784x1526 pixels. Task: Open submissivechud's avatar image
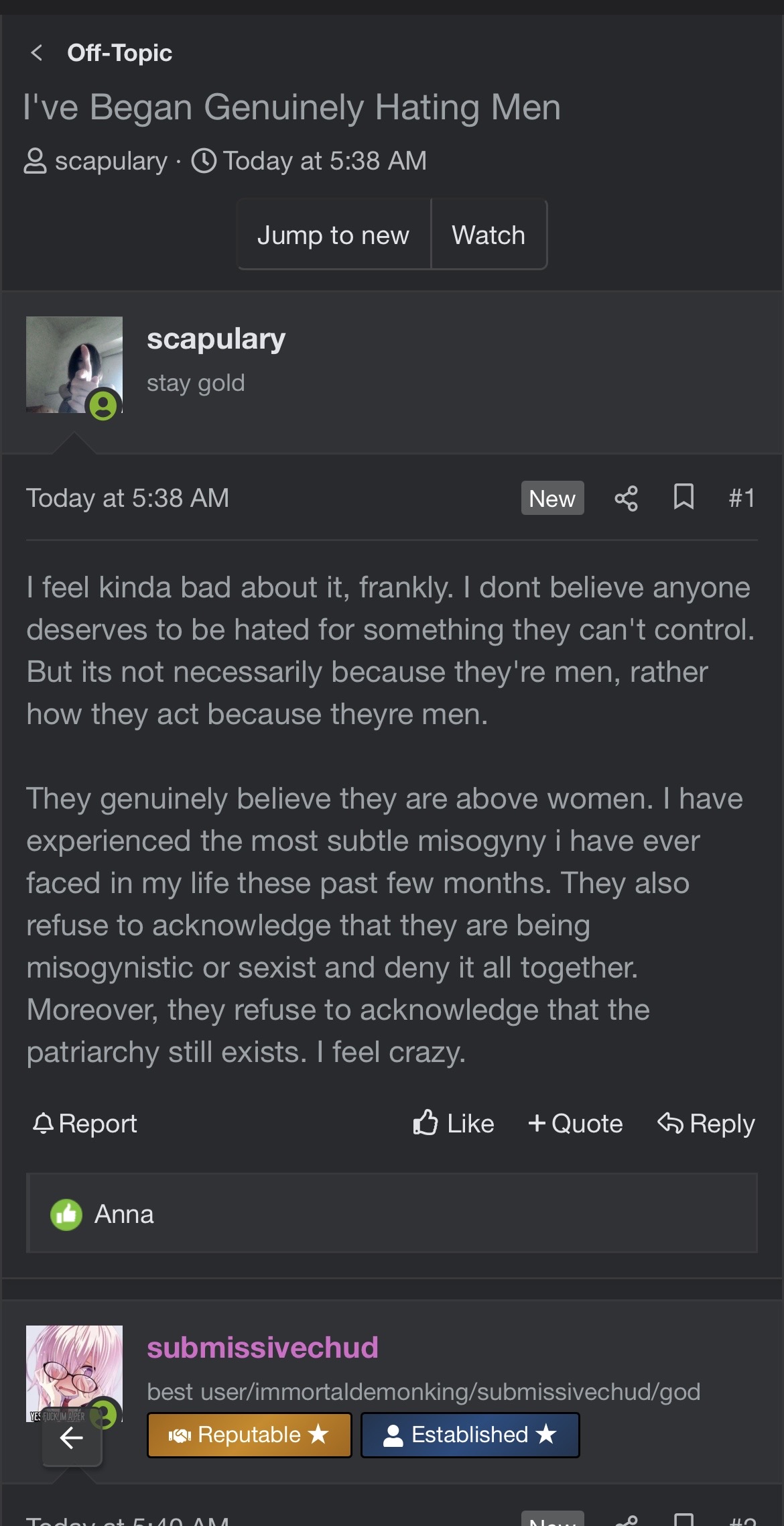pyautogui.click(x=74, y=1368)
